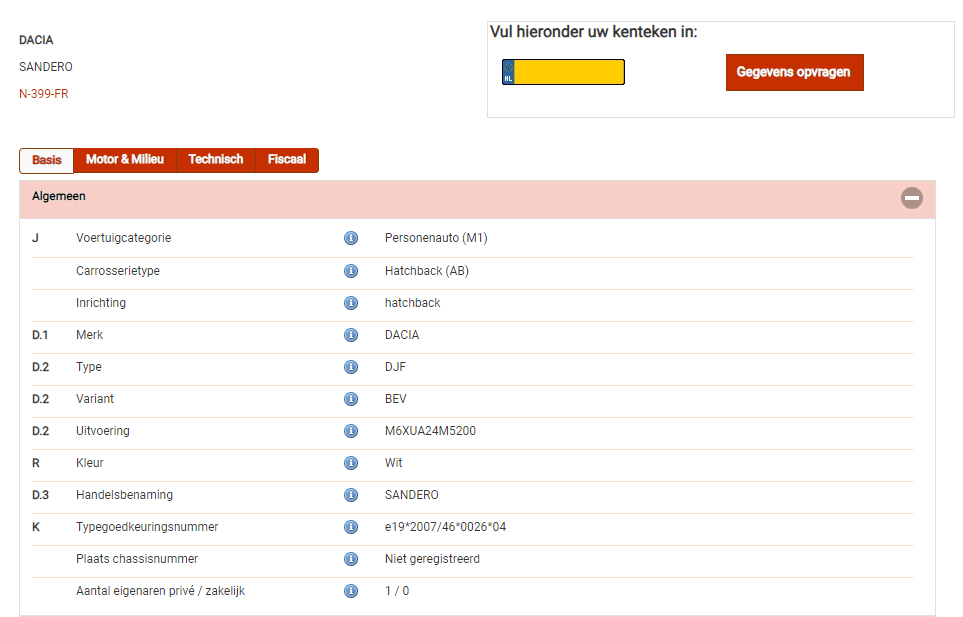Viewport: 963px width, 617px height.
Task: Click info icon beside Handelsbenaming
Action: [x=351, y=495]
